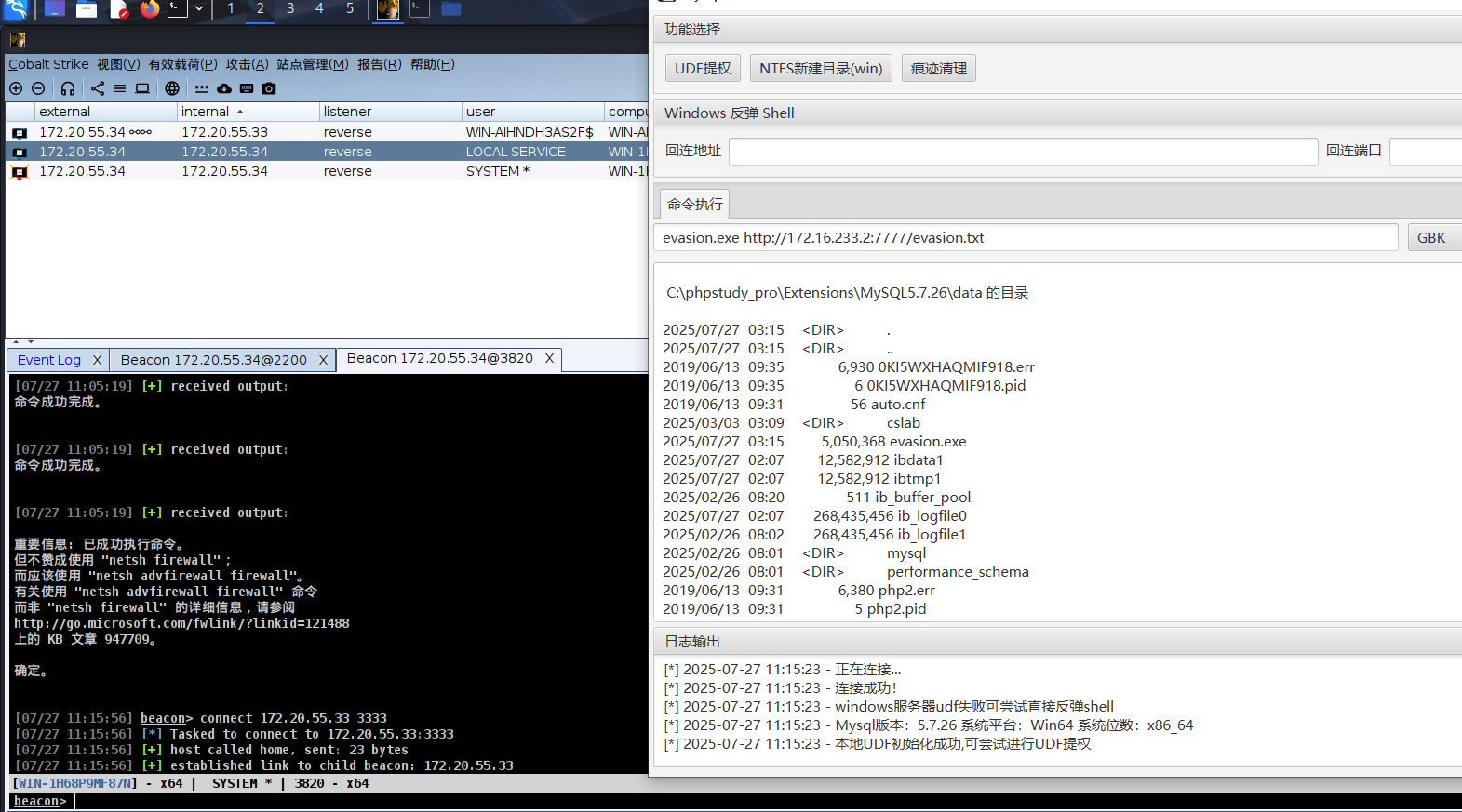Select the Beacon 172.20.55.34@3820 tab
The width and height of the screenshot is (1462, 812).
click(440, 358)
